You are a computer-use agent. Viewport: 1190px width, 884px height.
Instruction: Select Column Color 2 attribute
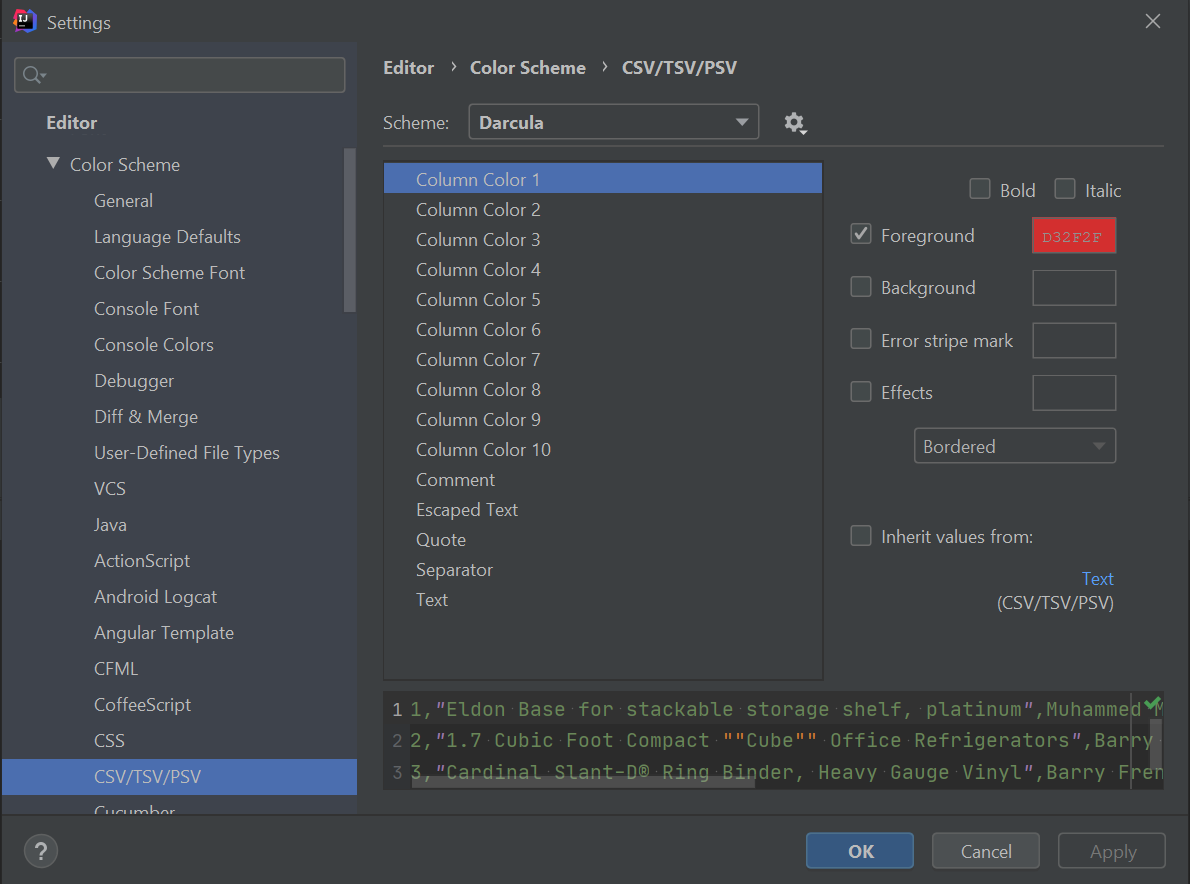pyautogui.click(x=603, y=209)
